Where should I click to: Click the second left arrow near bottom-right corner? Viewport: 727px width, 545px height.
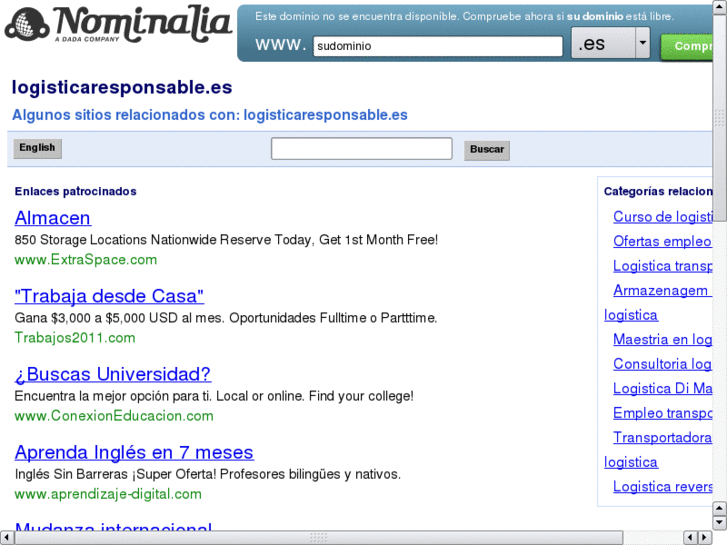[x=691, y=537]
